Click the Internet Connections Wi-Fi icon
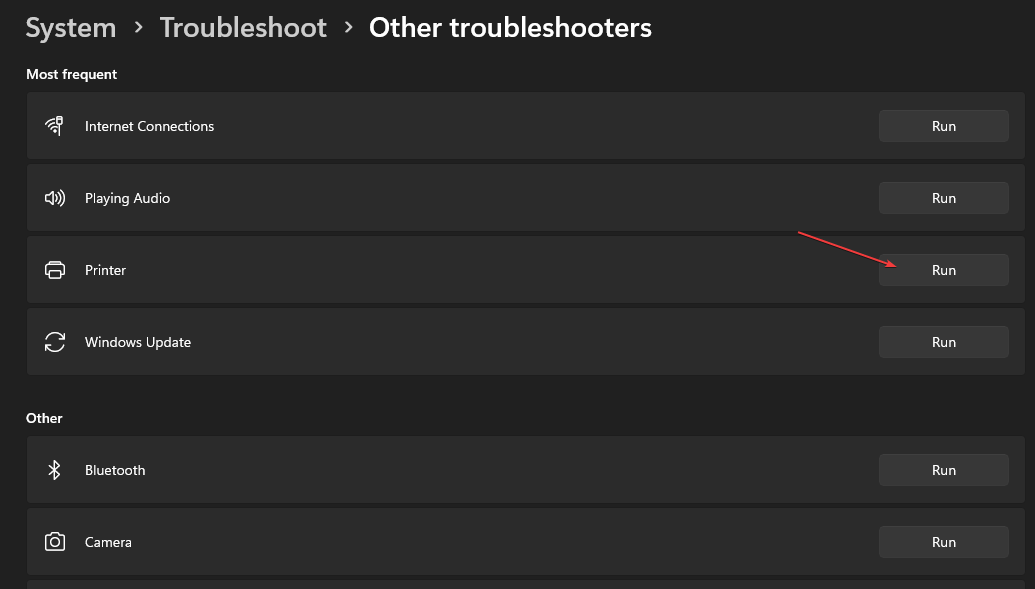Screen dimensions: 1035x589 54,125
